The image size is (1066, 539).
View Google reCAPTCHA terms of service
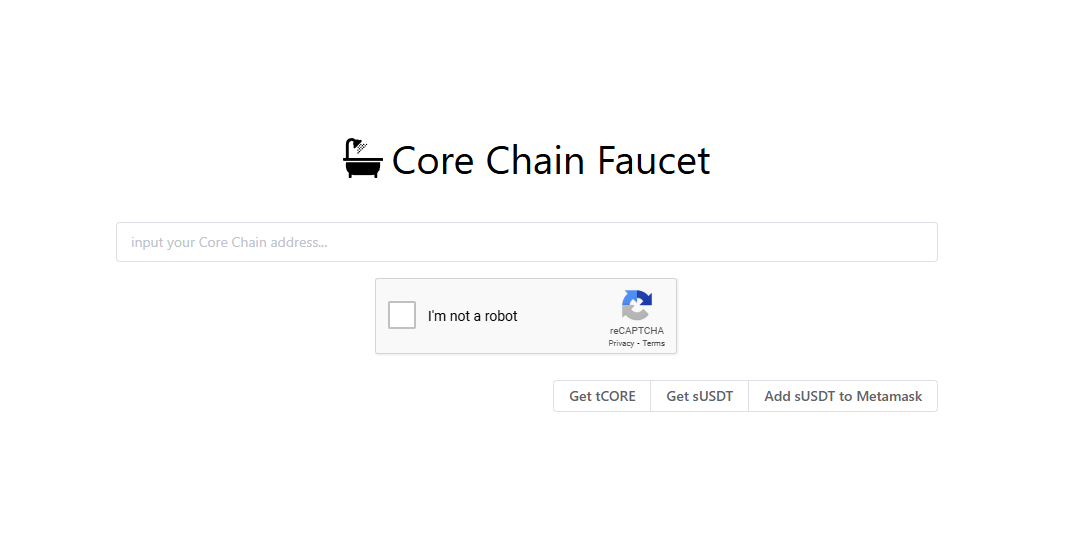[654, 343]
